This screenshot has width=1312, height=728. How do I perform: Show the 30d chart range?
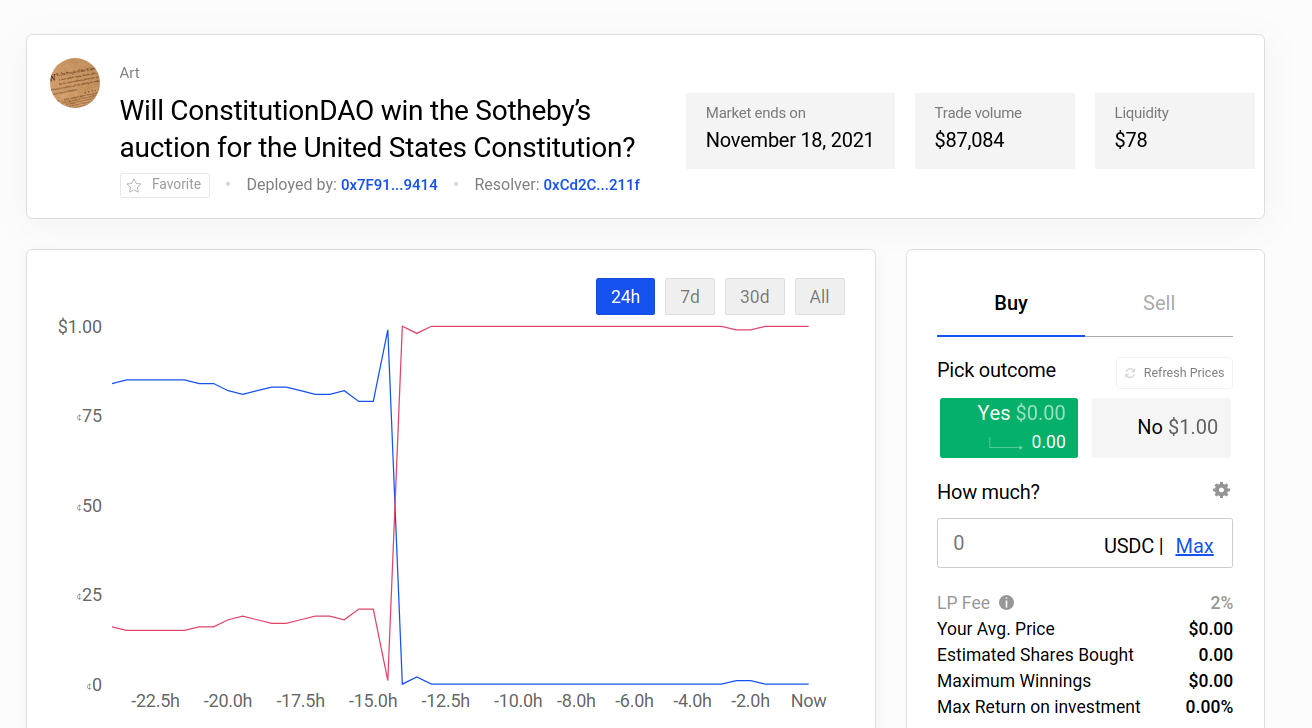(754, 297)
